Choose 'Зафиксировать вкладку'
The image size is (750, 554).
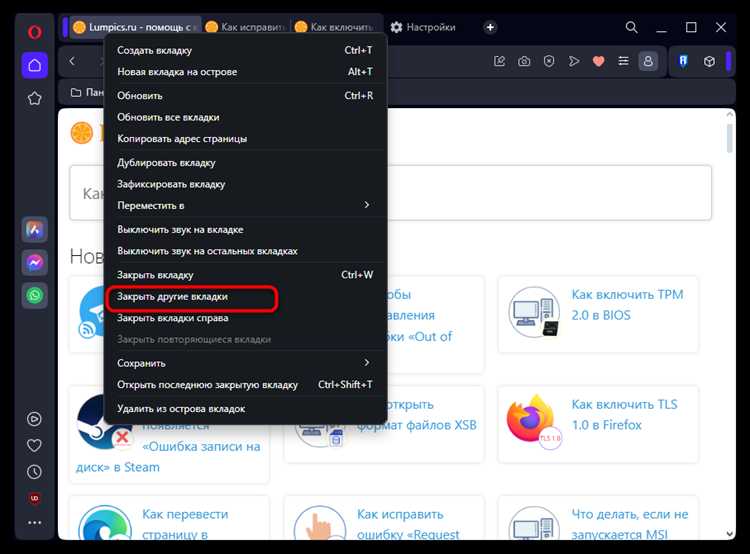(245, 184)
